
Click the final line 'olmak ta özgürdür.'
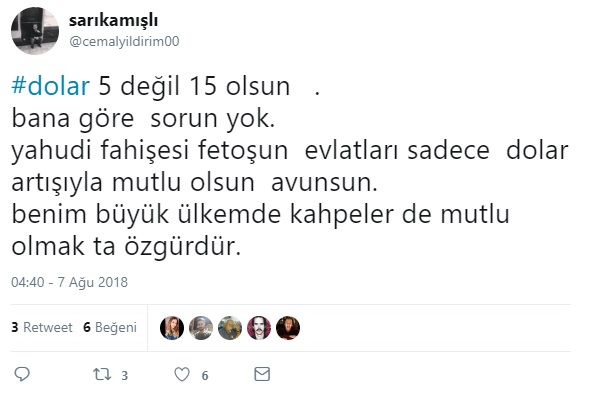126,247
